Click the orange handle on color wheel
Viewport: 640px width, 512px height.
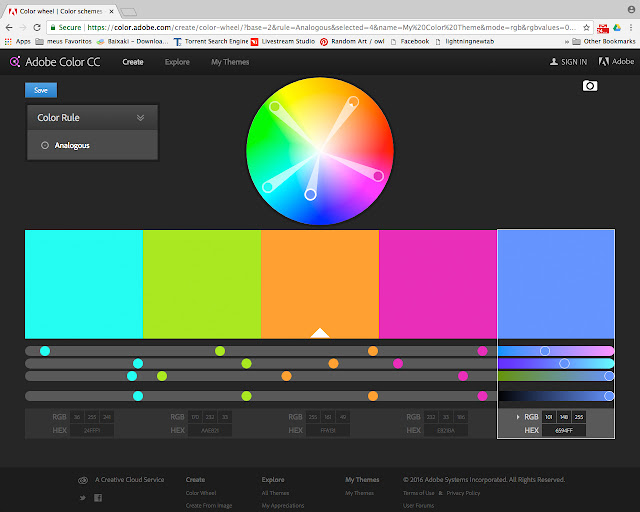353,102
